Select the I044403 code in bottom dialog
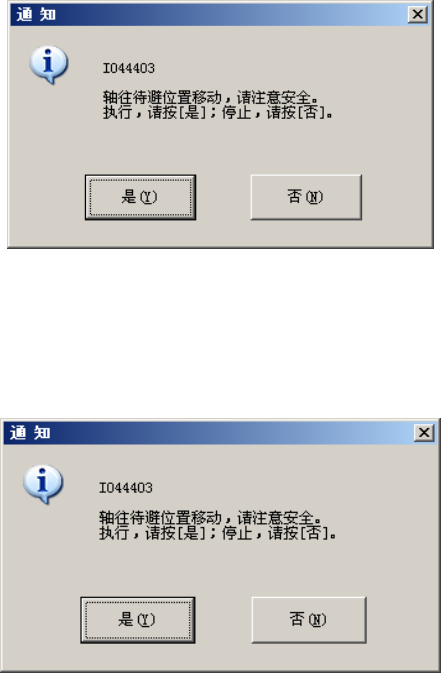 126,488
